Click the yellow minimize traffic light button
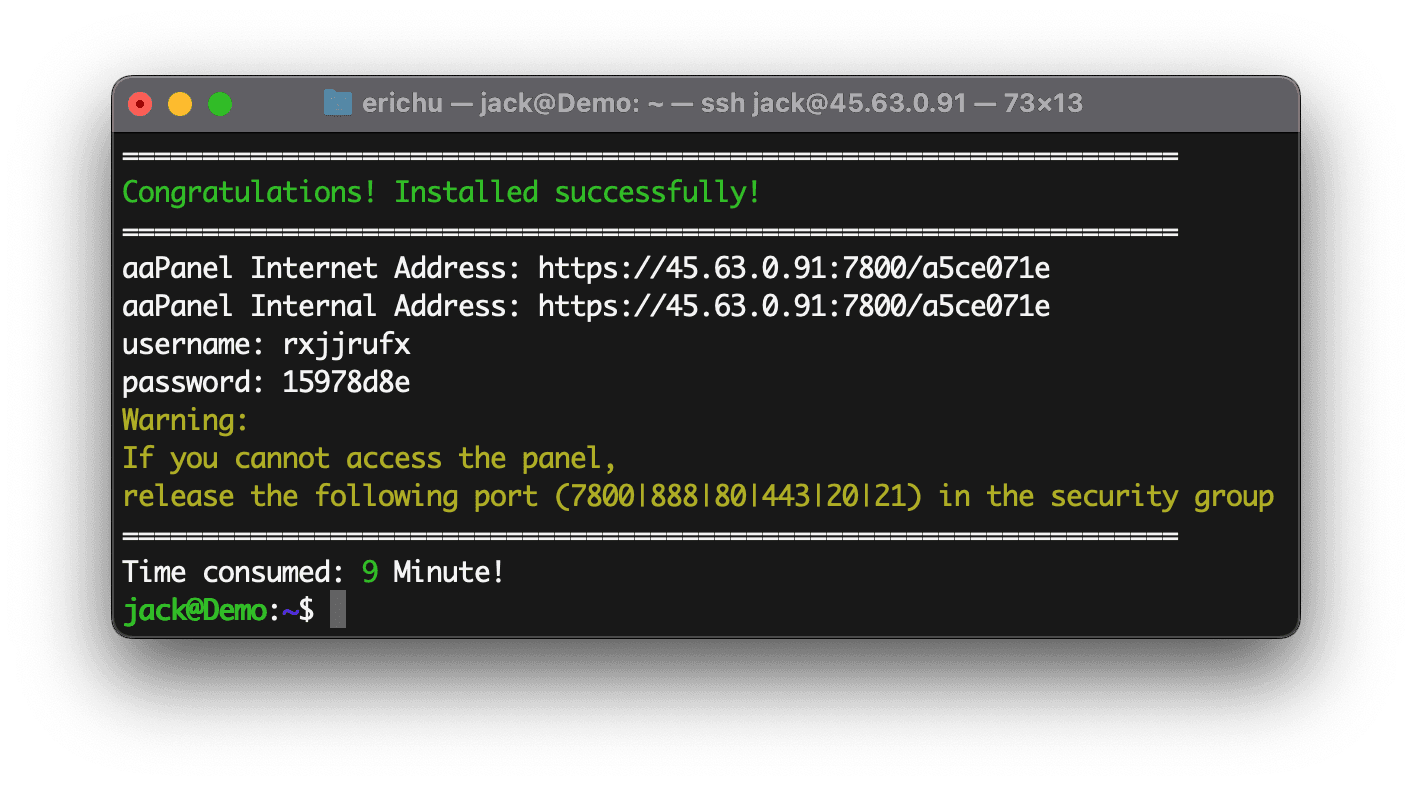The image size is (1412, 786). coord(180,103)
